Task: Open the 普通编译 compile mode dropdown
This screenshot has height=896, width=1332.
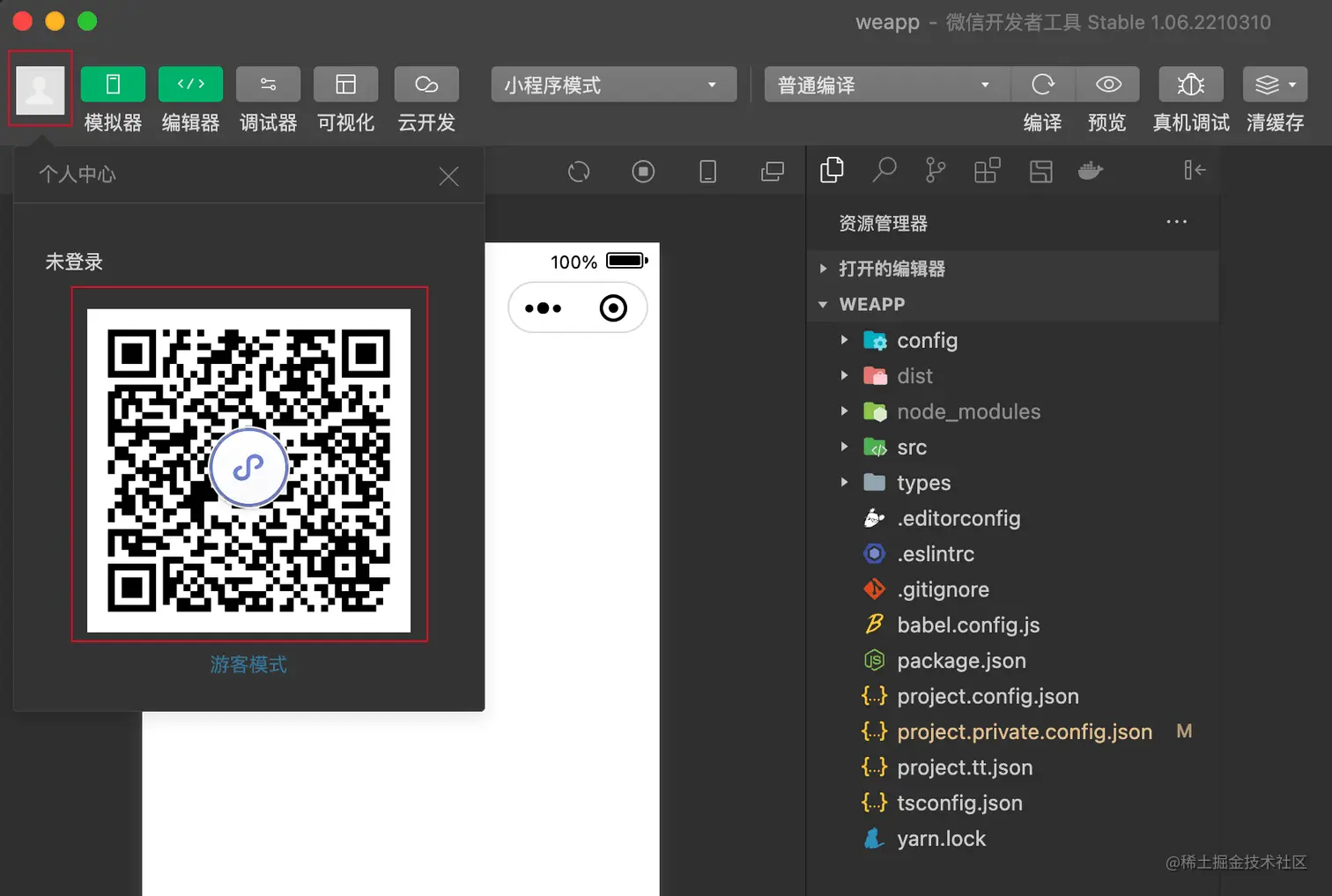Action: tap(886, 85)
